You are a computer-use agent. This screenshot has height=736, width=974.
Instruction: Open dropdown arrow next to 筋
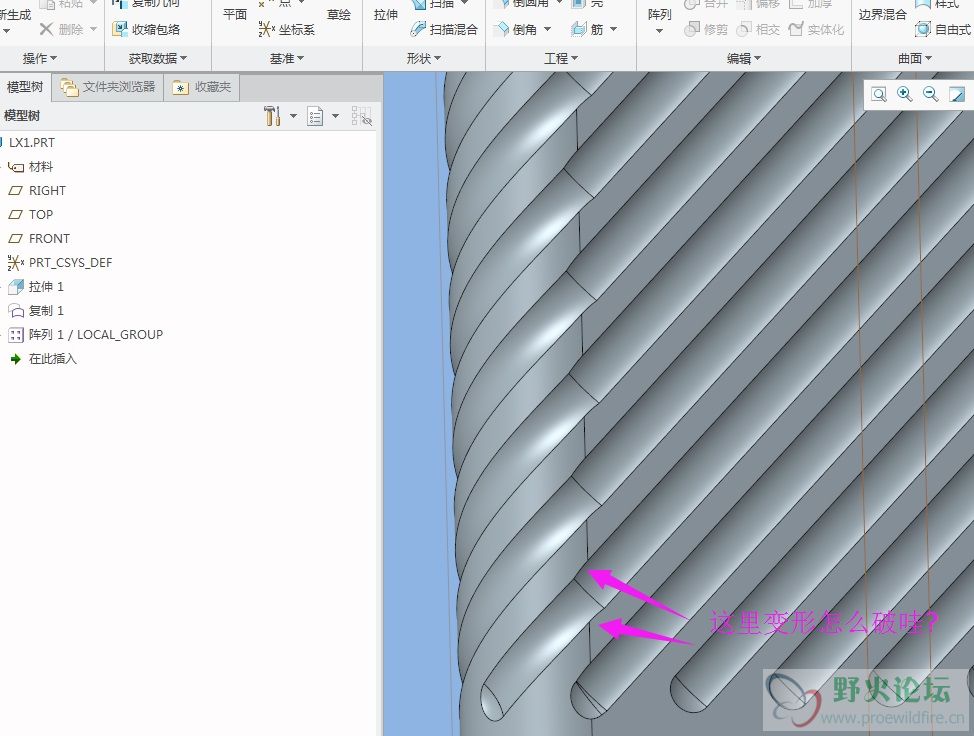pos(614,29)
